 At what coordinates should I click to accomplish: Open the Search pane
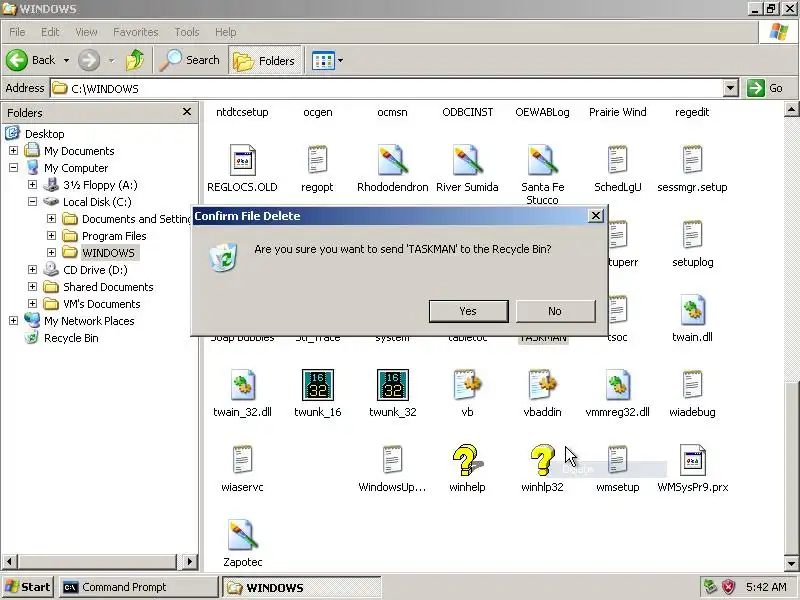click(x=189, y=60)
